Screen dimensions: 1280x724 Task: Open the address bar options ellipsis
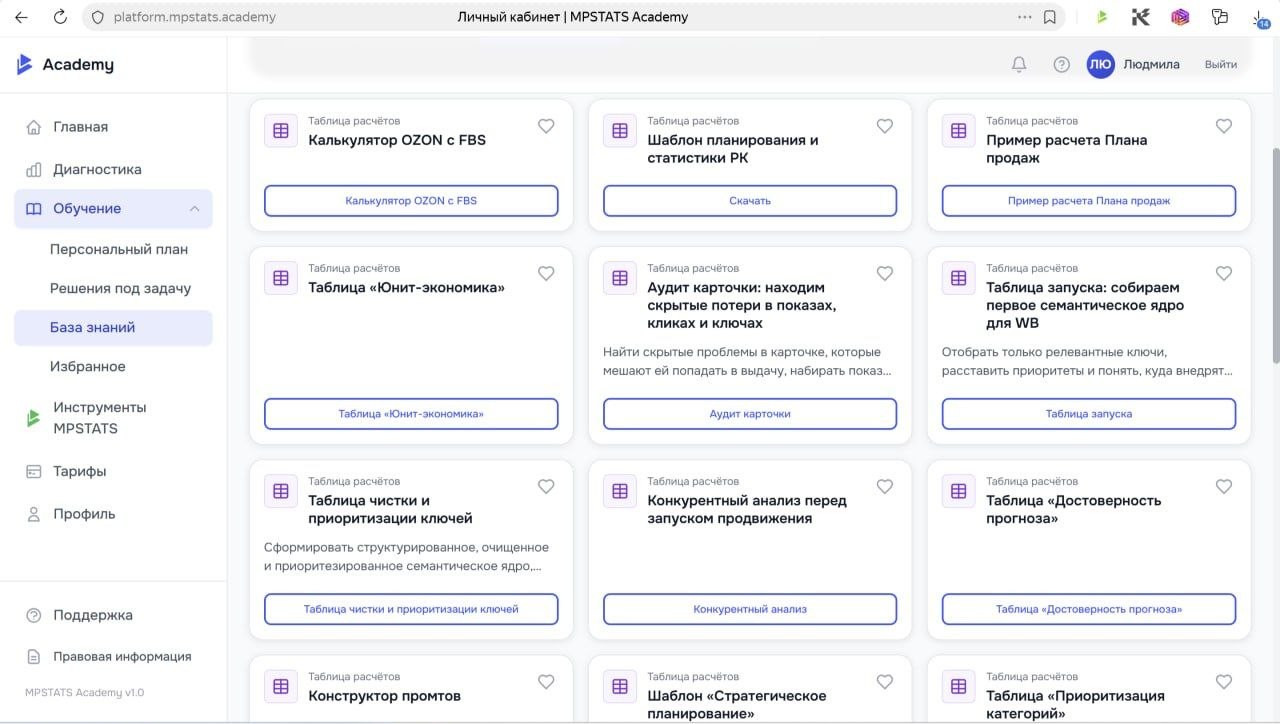pyautogui.click(x=1024, y=17)
